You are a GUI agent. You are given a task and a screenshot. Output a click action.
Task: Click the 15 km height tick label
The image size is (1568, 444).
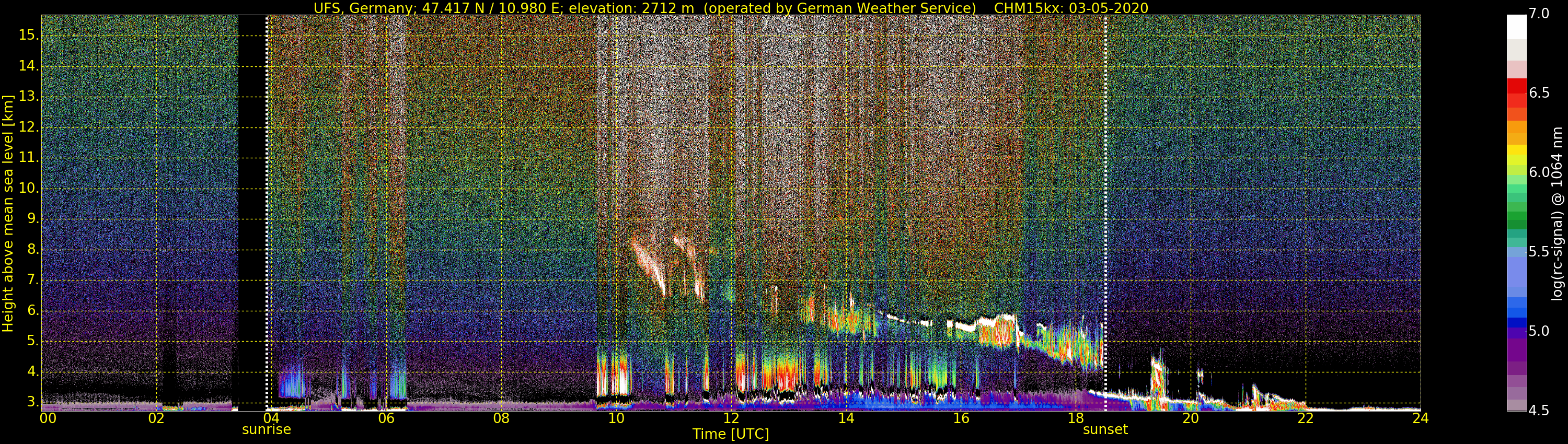(x=28, y=36)
